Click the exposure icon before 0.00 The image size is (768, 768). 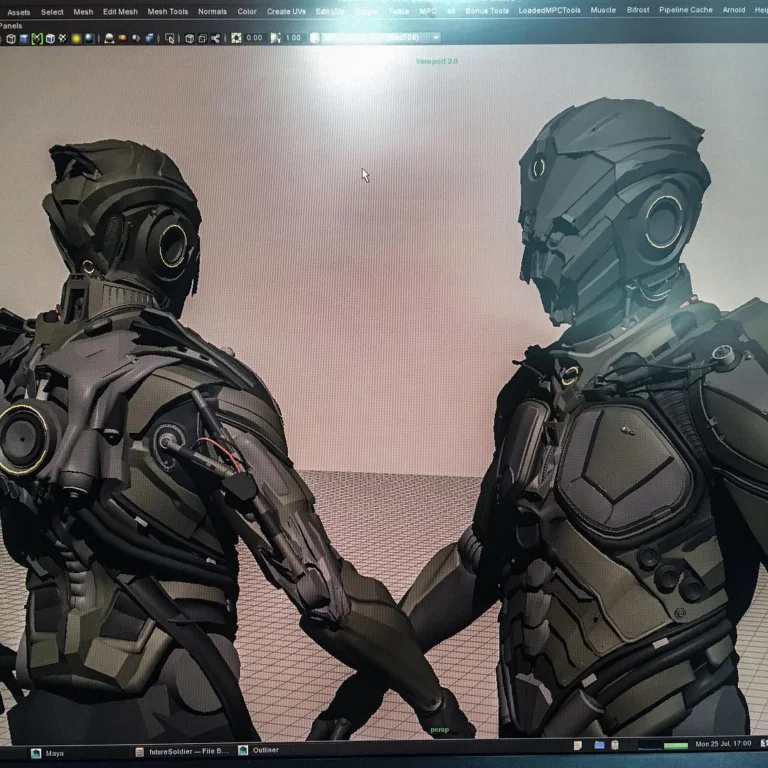[x=236, y=38]
